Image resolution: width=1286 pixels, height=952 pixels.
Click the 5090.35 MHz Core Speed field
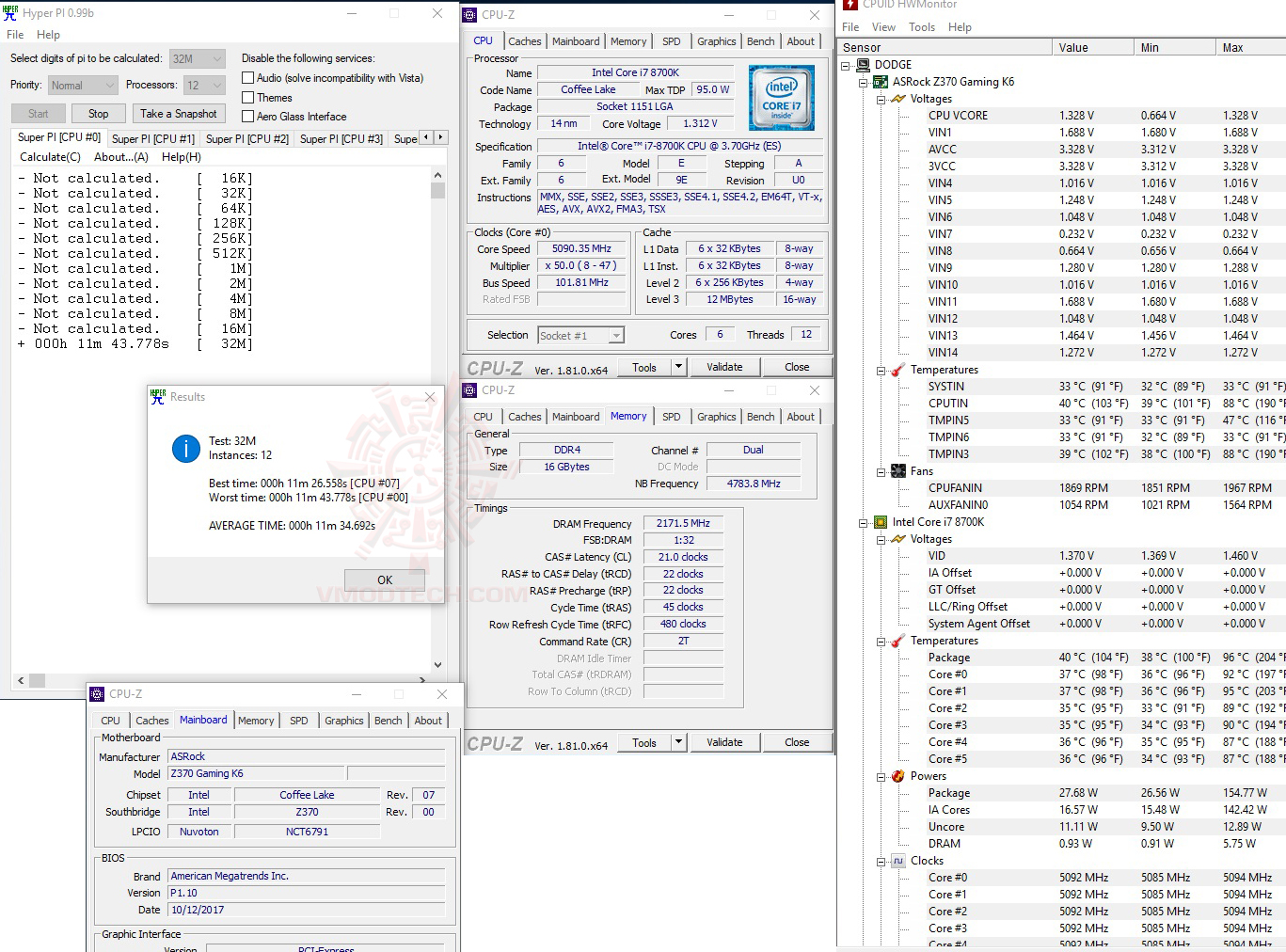tap(582, 249)
